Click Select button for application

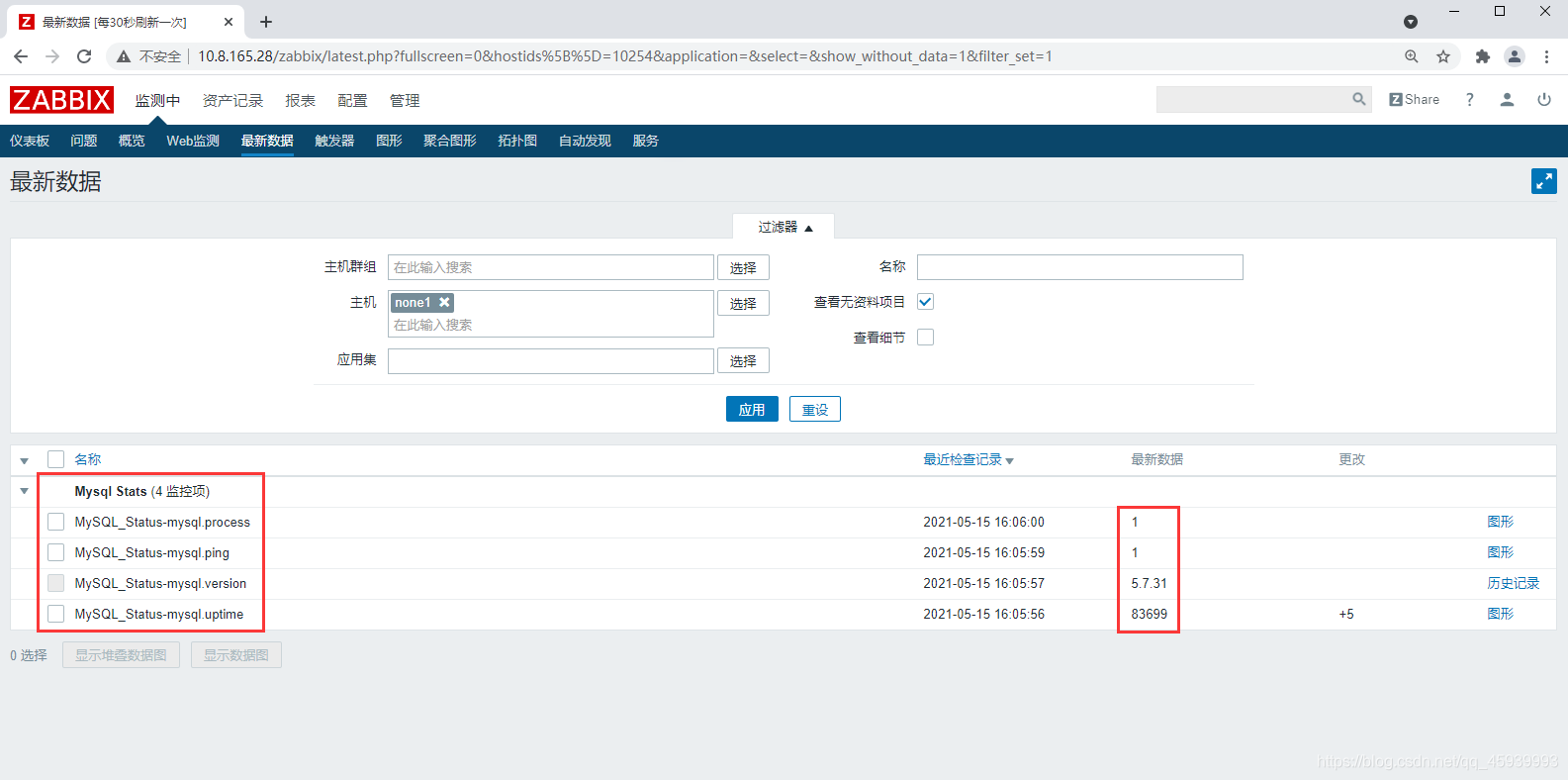click(x=743, y=360)
